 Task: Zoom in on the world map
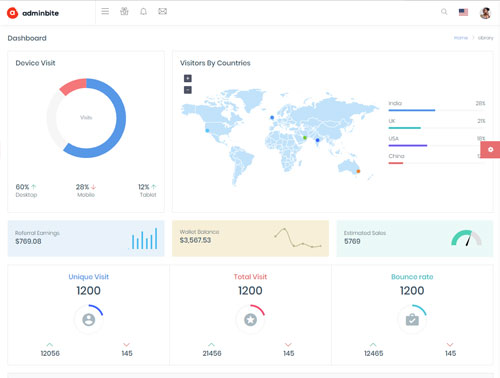pos(188,78)
